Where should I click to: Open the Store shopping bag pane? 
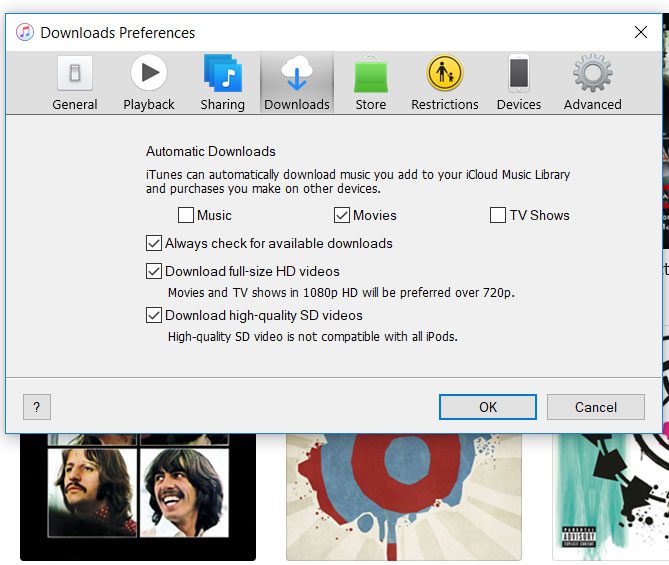tap(370, 82)
